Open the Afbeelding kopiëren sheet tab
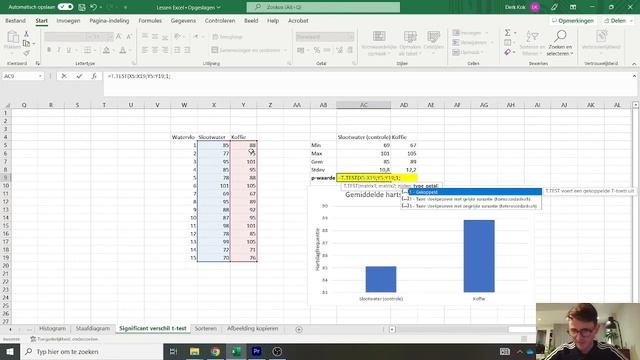 pos(252,329)
